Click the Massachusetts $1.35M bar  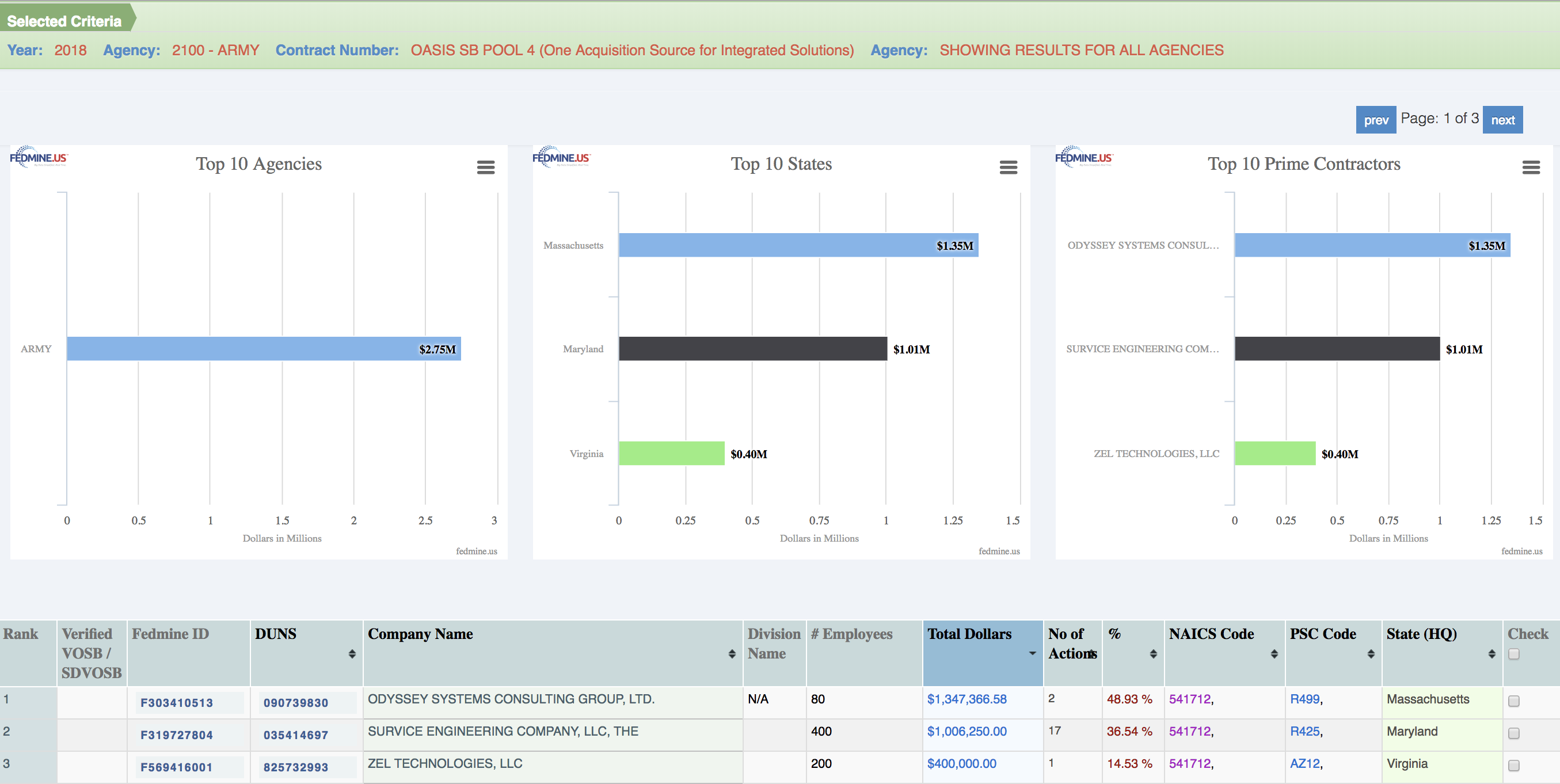[799, 245]
